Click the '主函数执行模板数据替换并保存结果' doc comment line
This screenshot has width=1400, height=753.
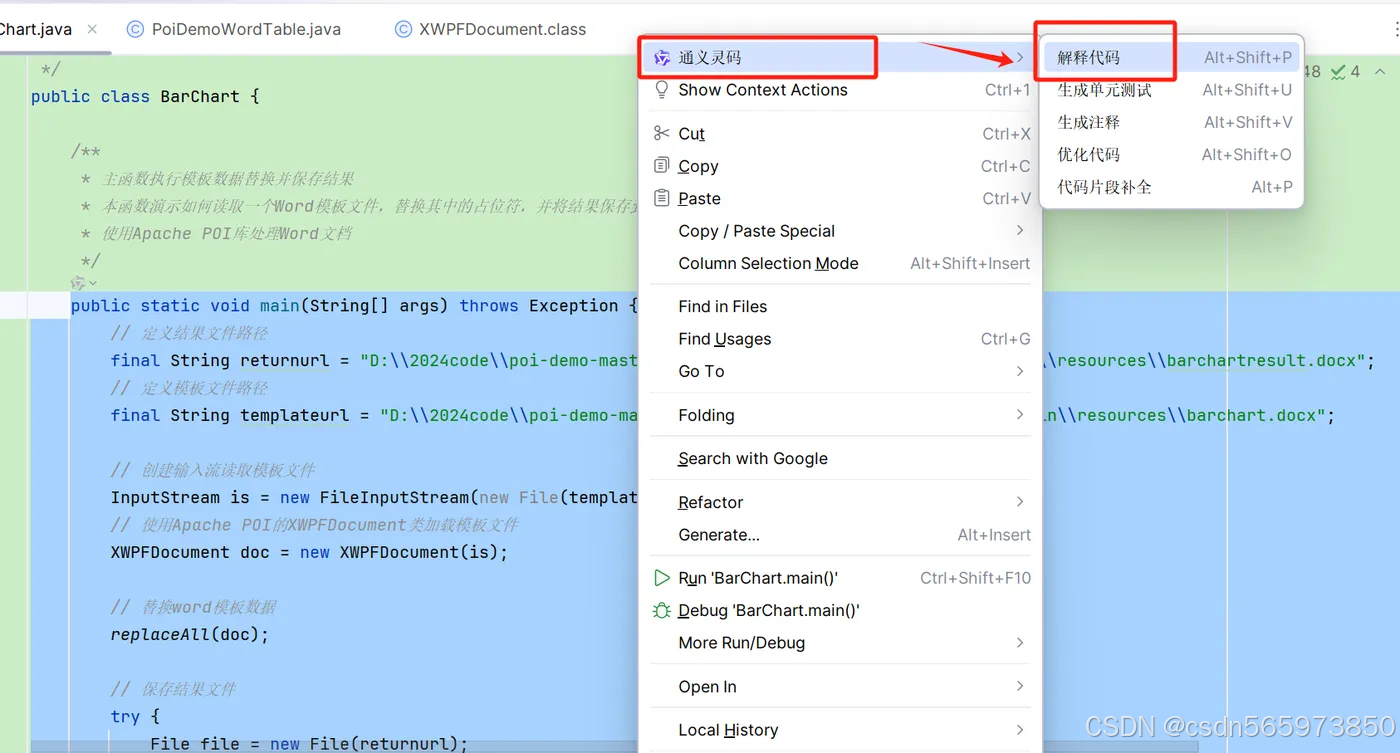tap(228, 179)
